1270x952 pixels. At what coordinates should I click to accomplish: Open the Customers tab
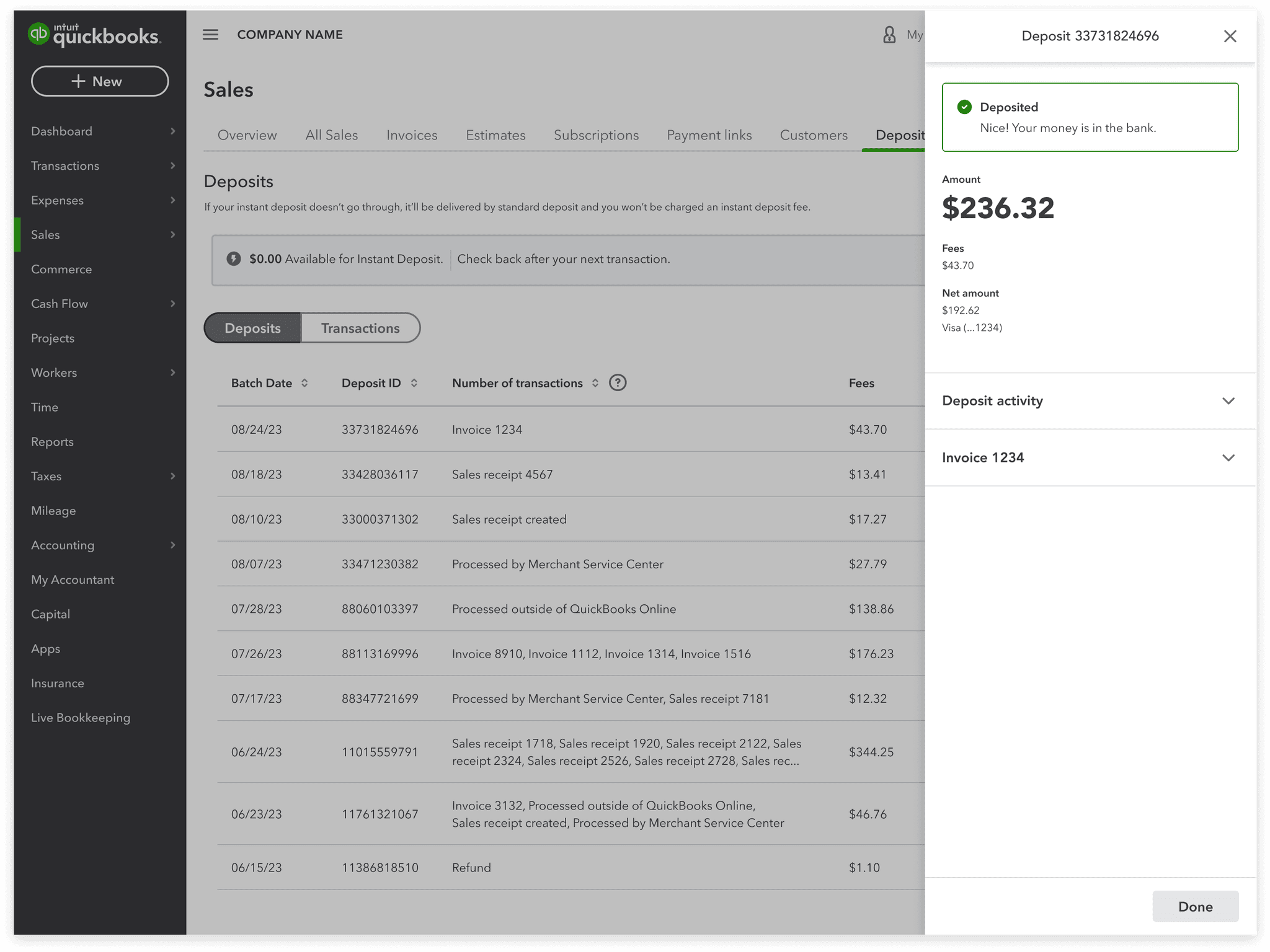coord(814,135)
